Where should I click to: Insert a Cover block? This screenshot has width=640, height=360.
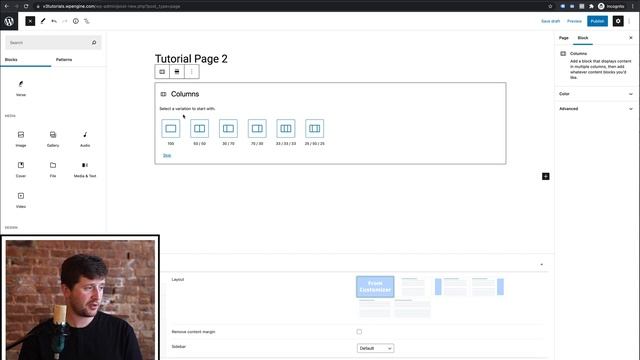21,169
